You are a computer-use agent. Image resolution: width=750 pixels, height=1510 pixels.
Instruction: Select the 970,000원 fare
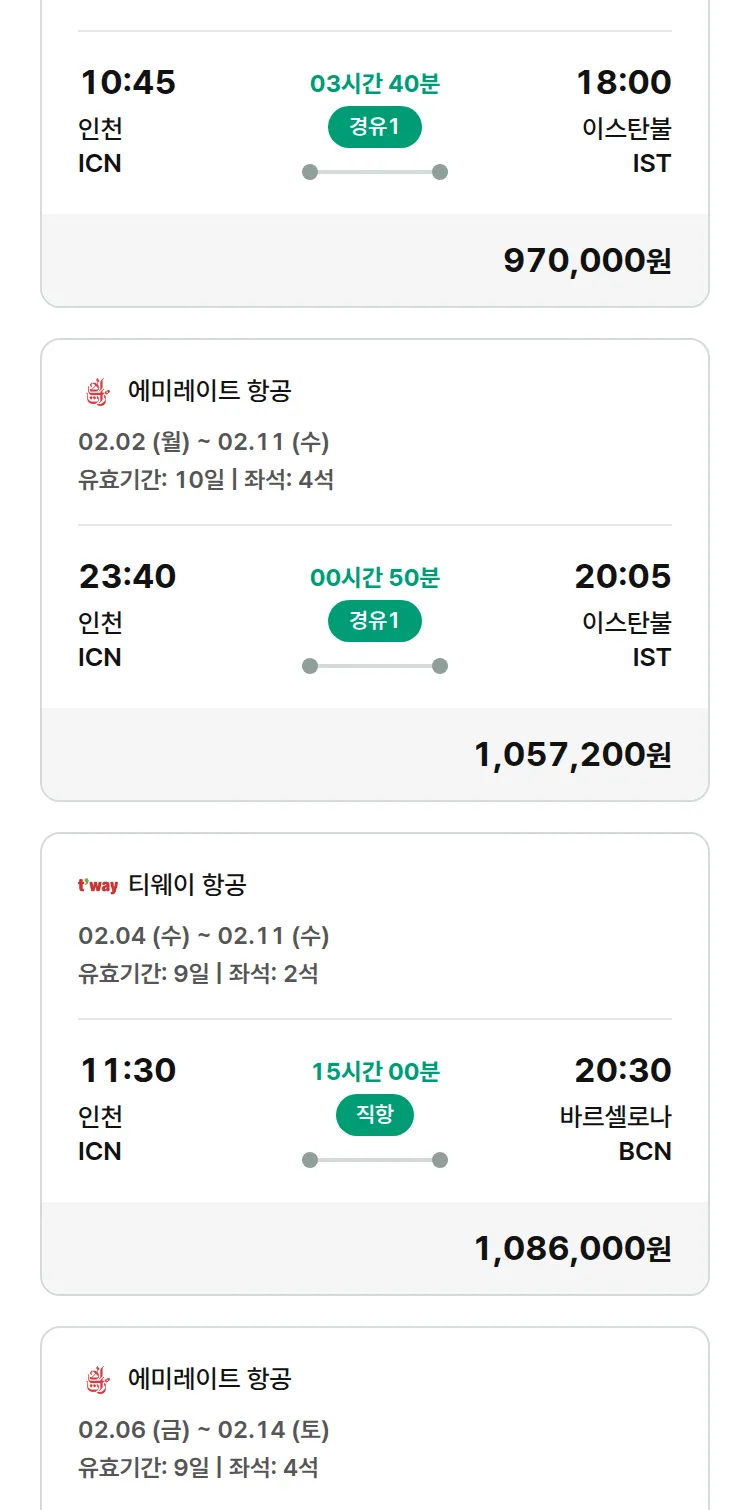click(x=587, y=260)
